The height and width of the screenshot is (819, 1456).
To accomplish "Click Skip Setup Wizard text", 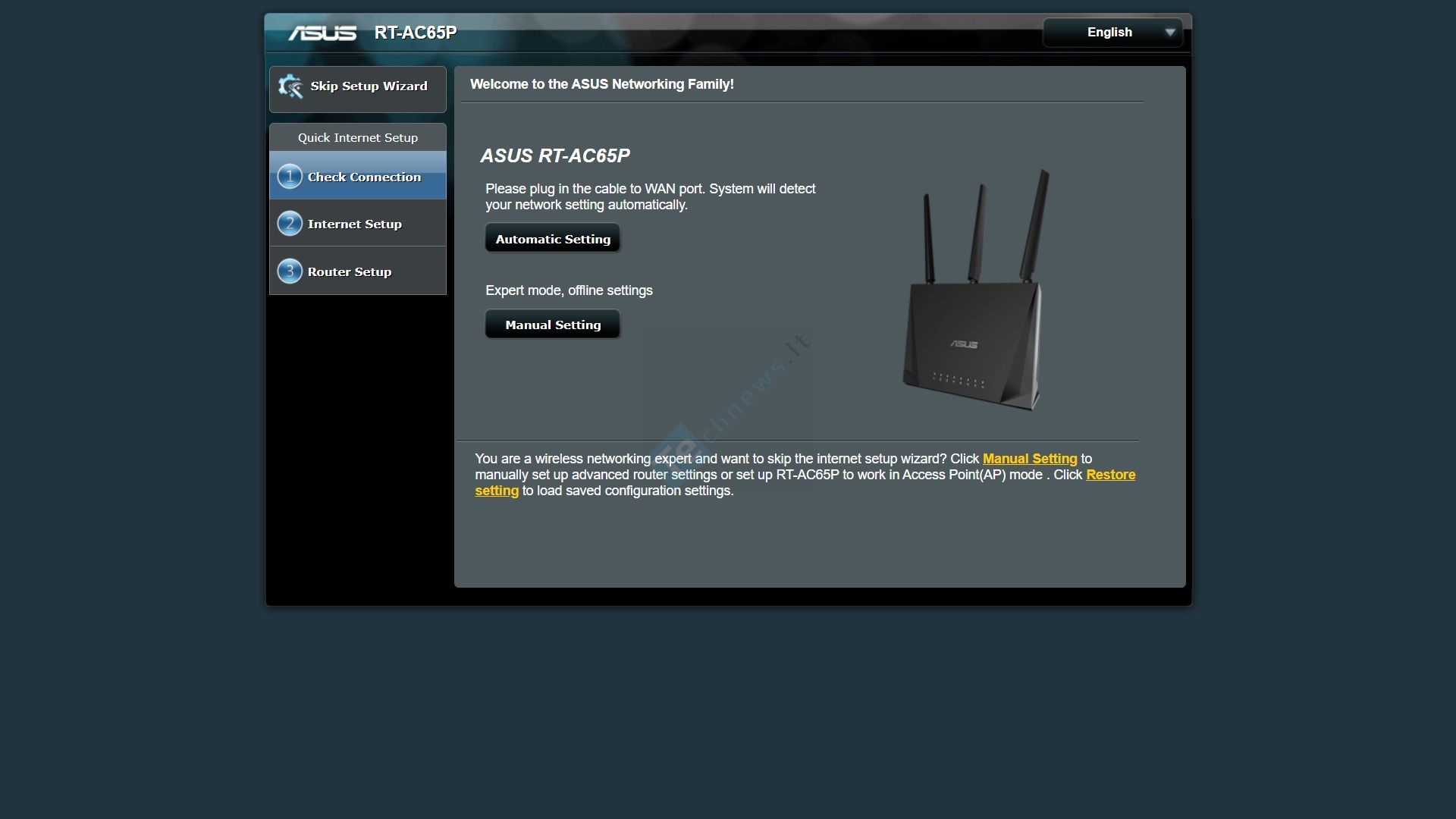I will point(369,86).
